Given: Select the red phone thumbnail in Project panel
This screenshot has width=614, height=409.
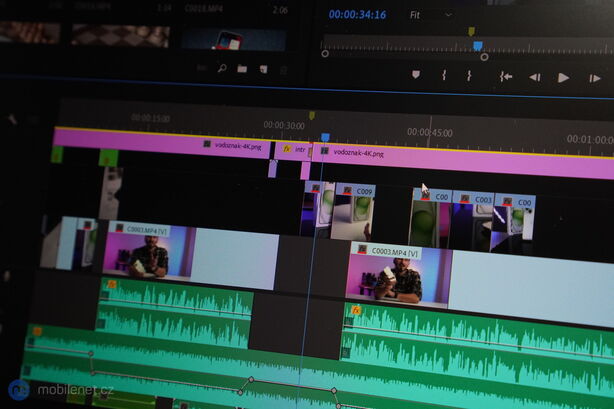Looking at the screenshot, I should pos(233,40).
